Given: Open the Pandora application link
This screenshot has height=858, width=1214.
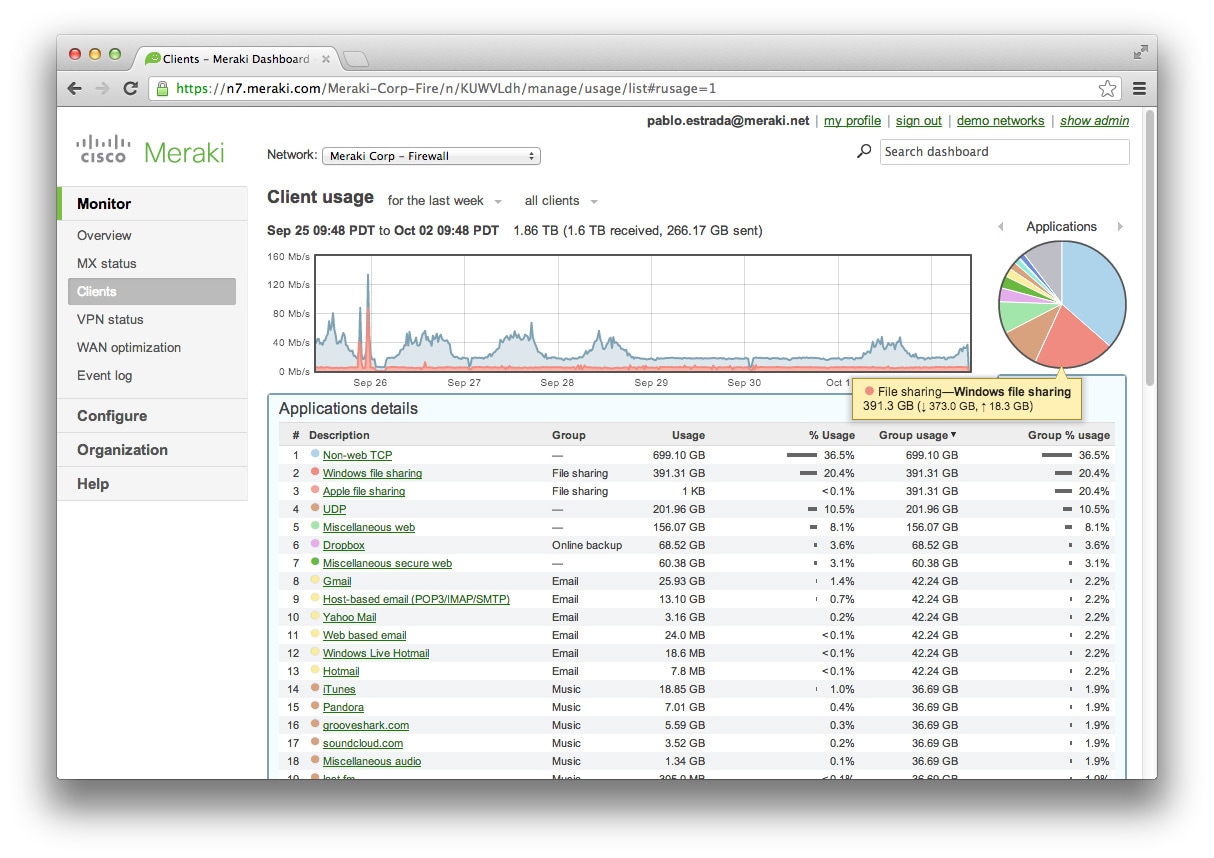Looking at the screenshot, I should point(343,707).
